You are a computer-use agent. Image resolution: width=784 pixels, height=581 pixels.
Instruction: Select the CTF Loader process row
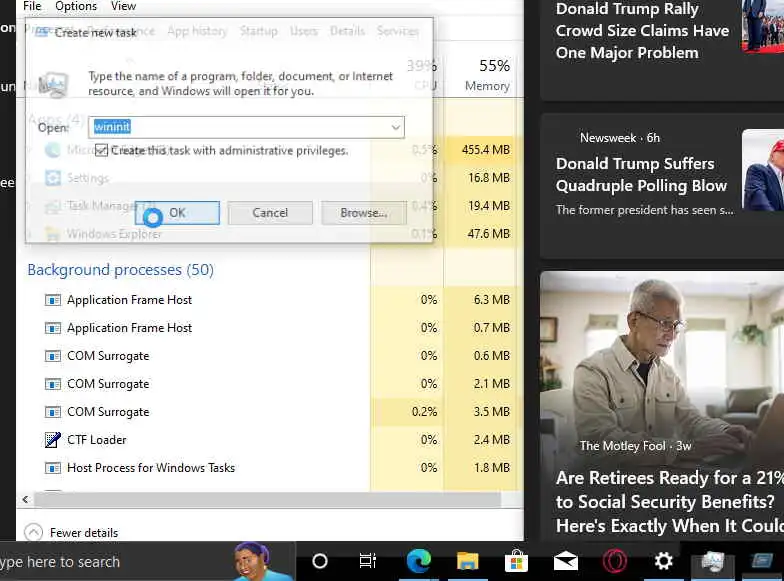pos(270,440)
